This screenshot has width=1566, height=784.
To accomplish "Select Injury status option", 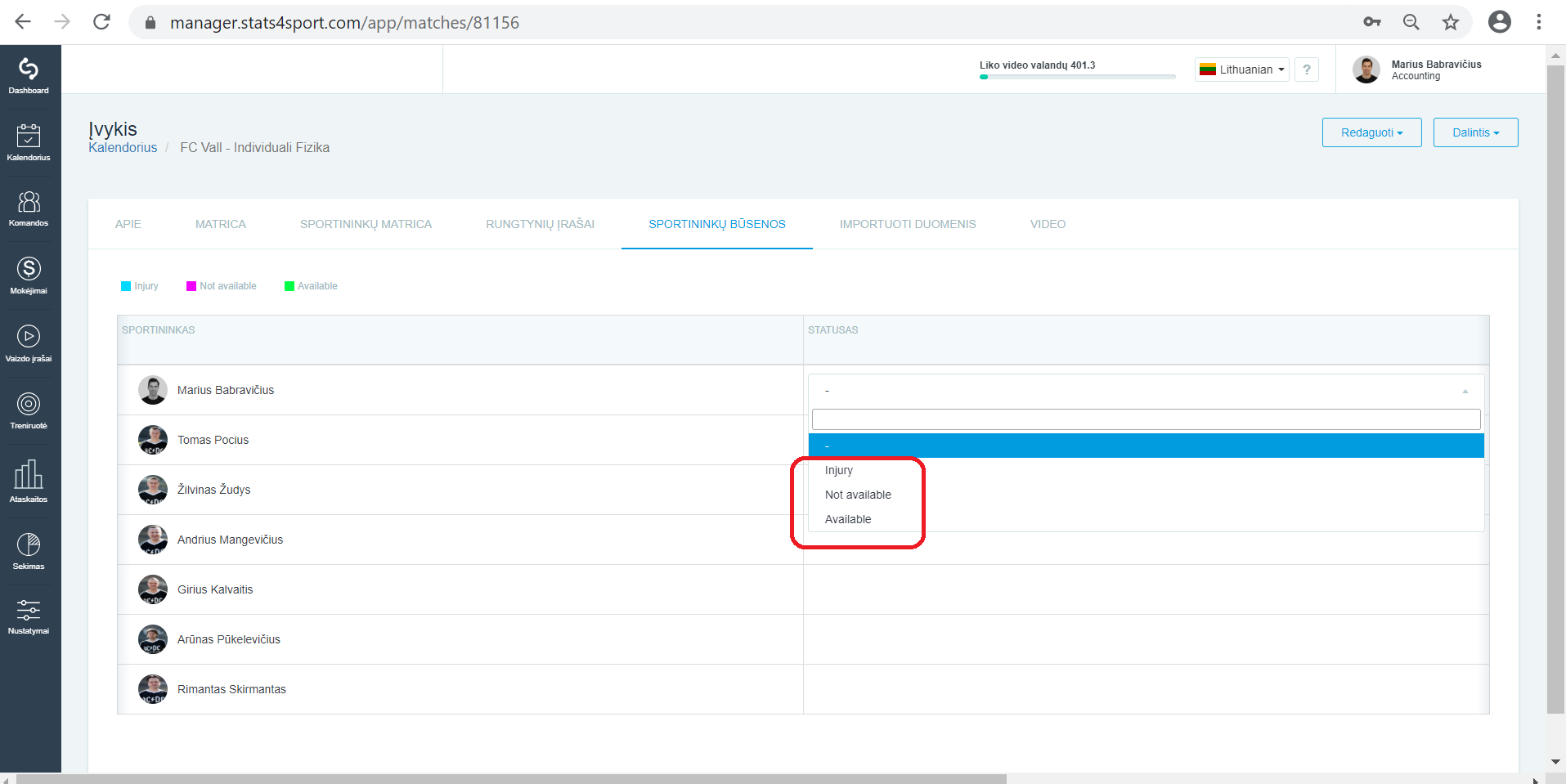I will point(1146,470).
